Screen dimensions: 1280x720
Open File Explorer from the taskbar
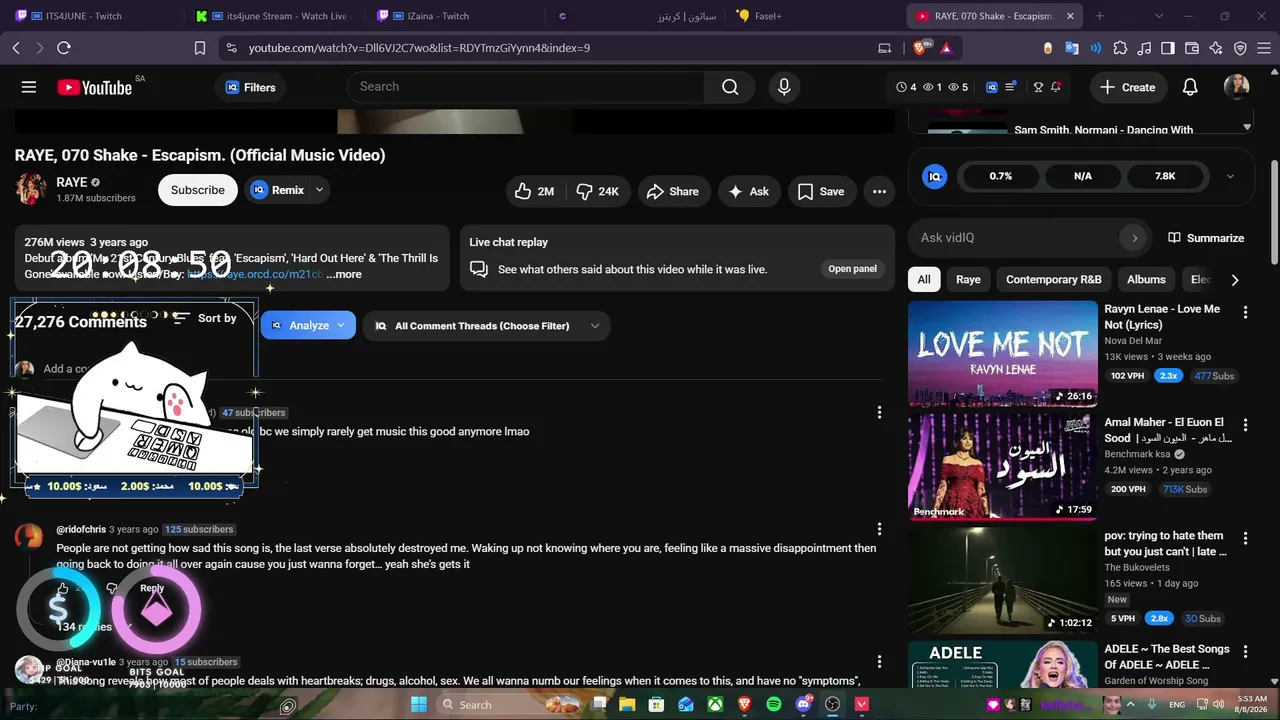[627, 705]
